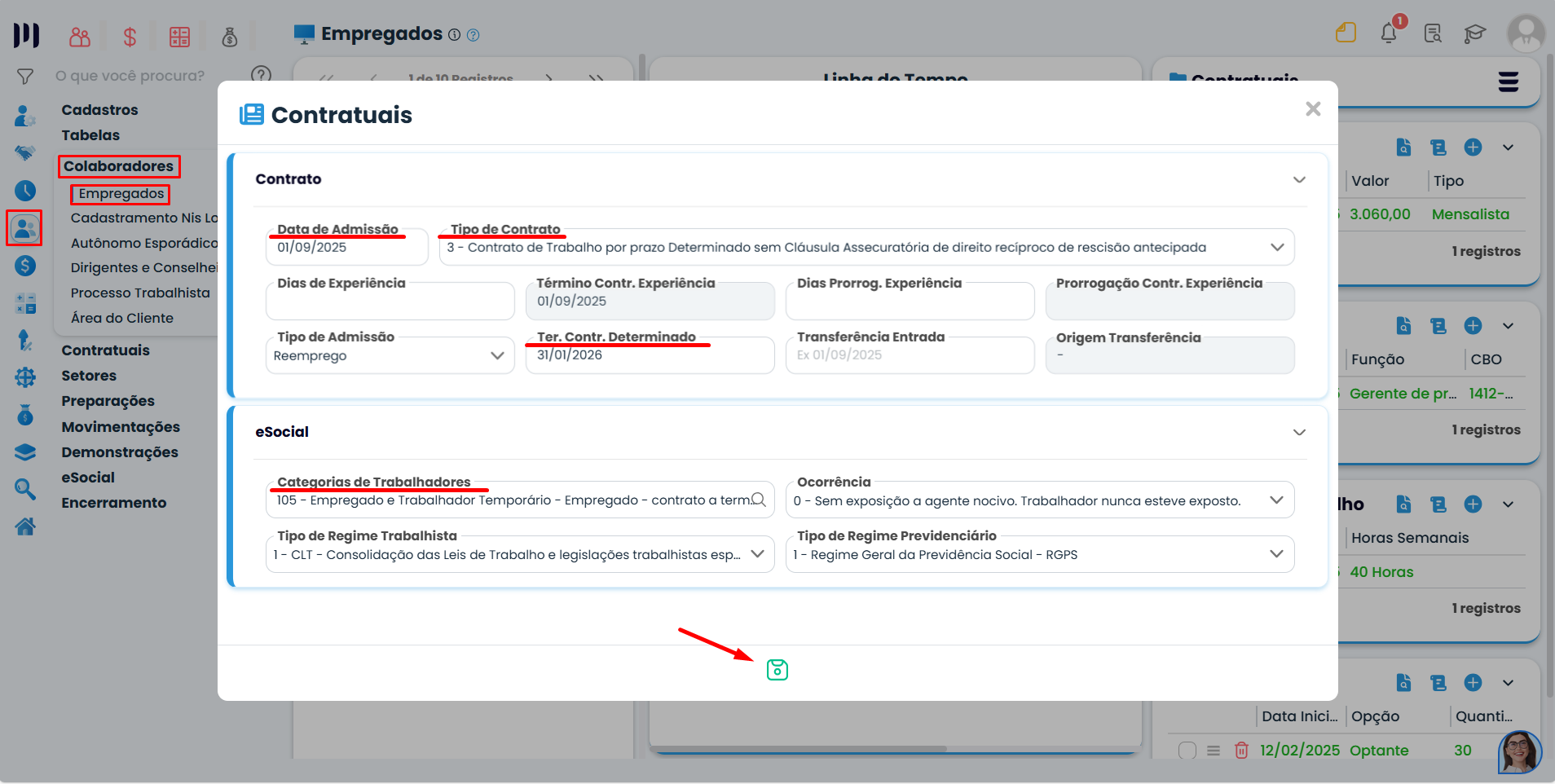Open Processo Trabalhista in the sidebar
The image size is (1555, 784).
140,293
